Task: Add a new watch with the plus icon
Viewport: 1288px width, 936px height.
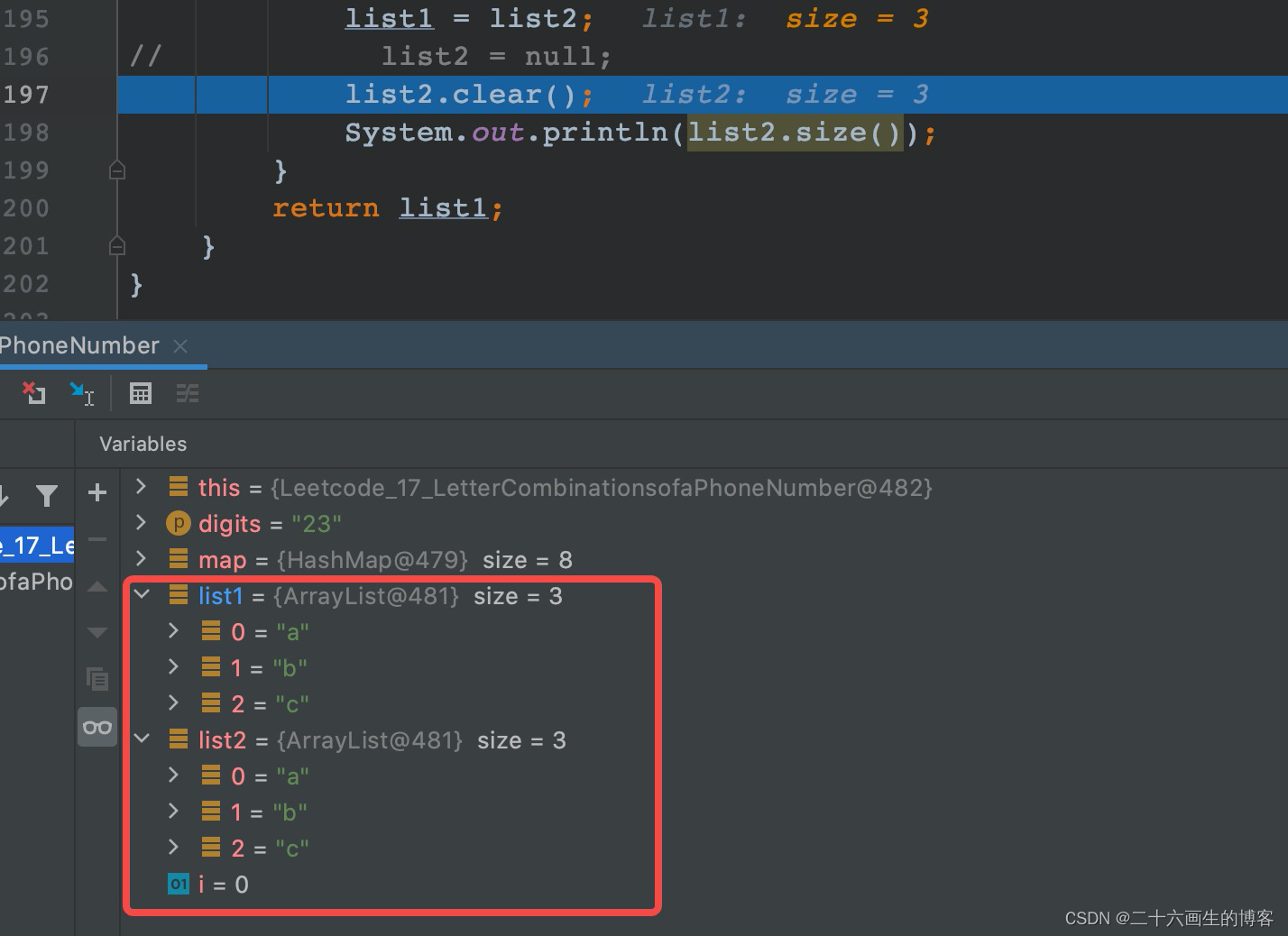Action: (97, 492)
